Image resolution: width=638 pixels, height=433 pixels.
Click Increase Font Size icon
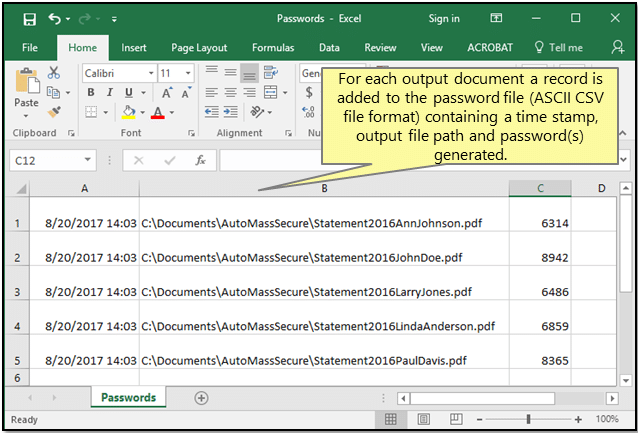[x=167, y=93]
